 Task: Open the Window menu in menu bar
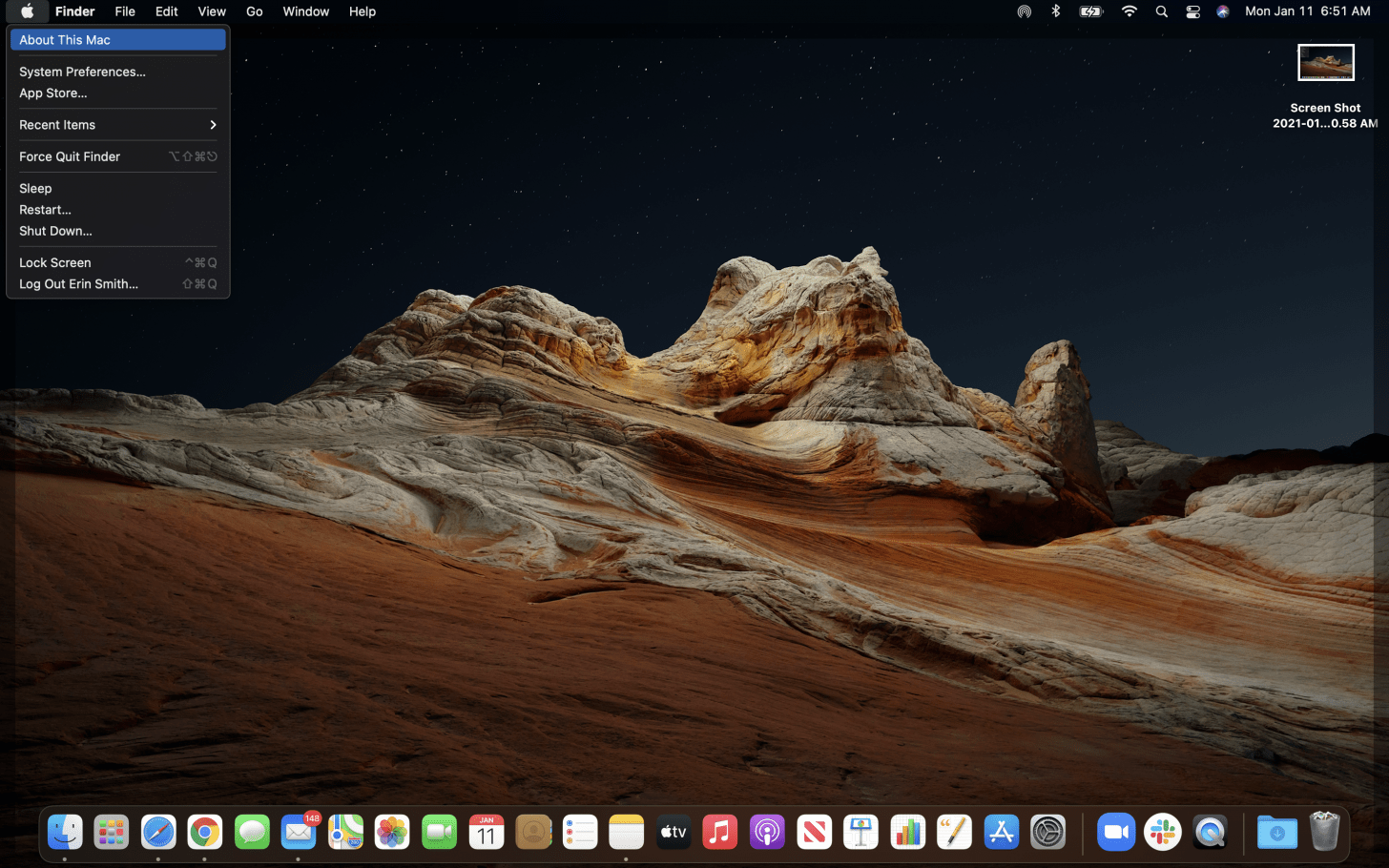click(x=305, y=11)
